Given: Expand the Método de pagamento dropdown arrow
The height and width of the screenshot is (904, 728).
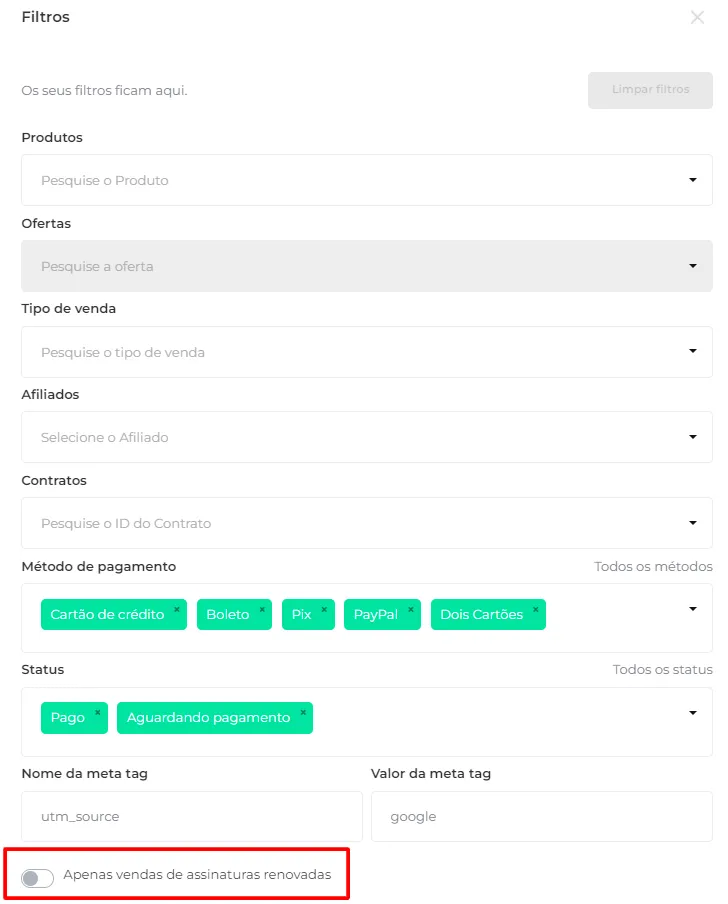Looking at the screenshot, I should pyautogui.click(x=693, y=609).
